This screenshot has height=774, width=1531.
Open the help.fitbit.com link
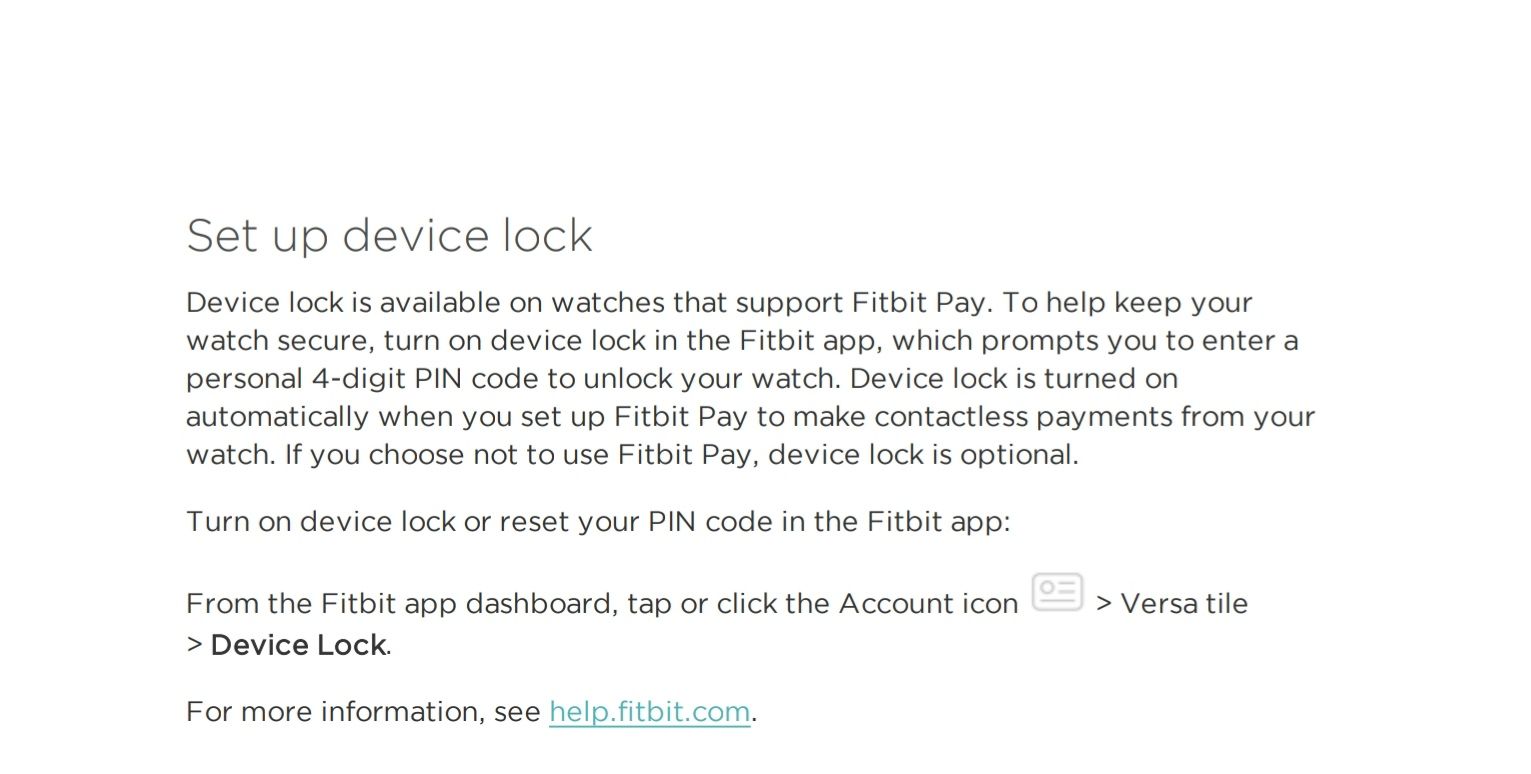[x=649, y=712]
